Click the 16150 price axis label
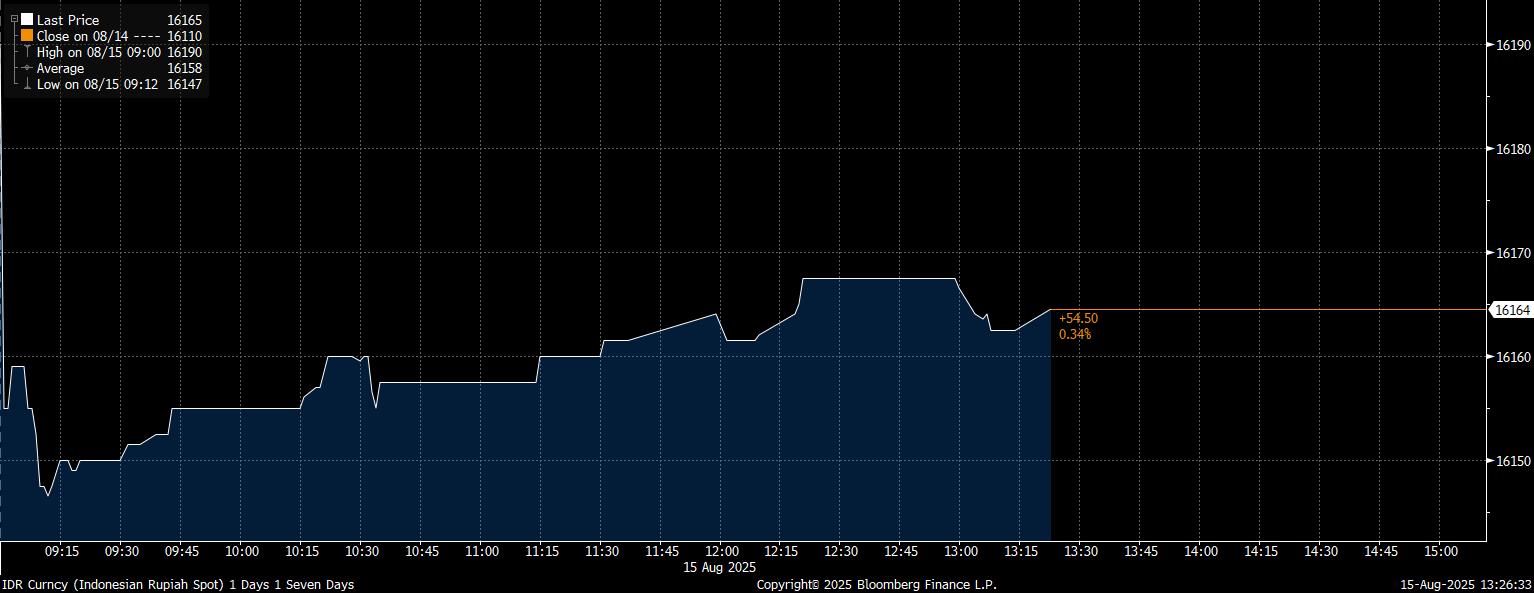This screenshot has height=593, width=1534. 1513,461
